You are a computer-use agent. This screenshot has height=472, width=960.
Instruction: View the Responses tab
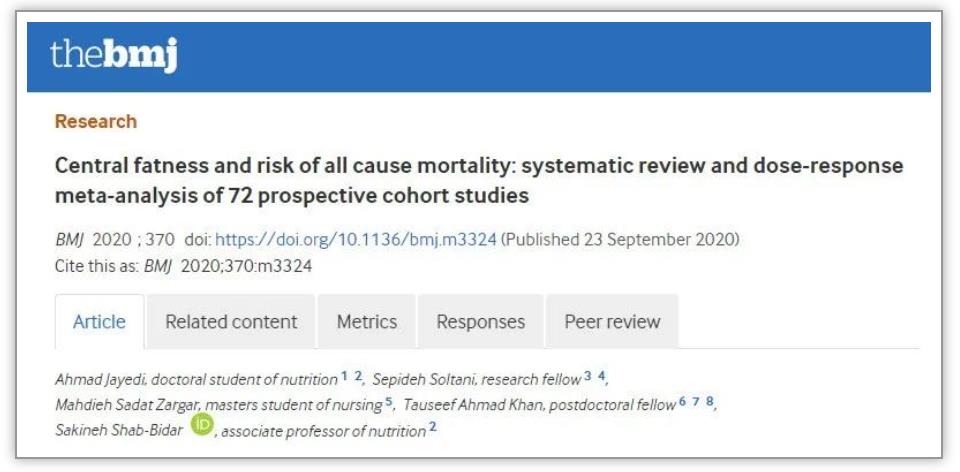tap(480, 322)
